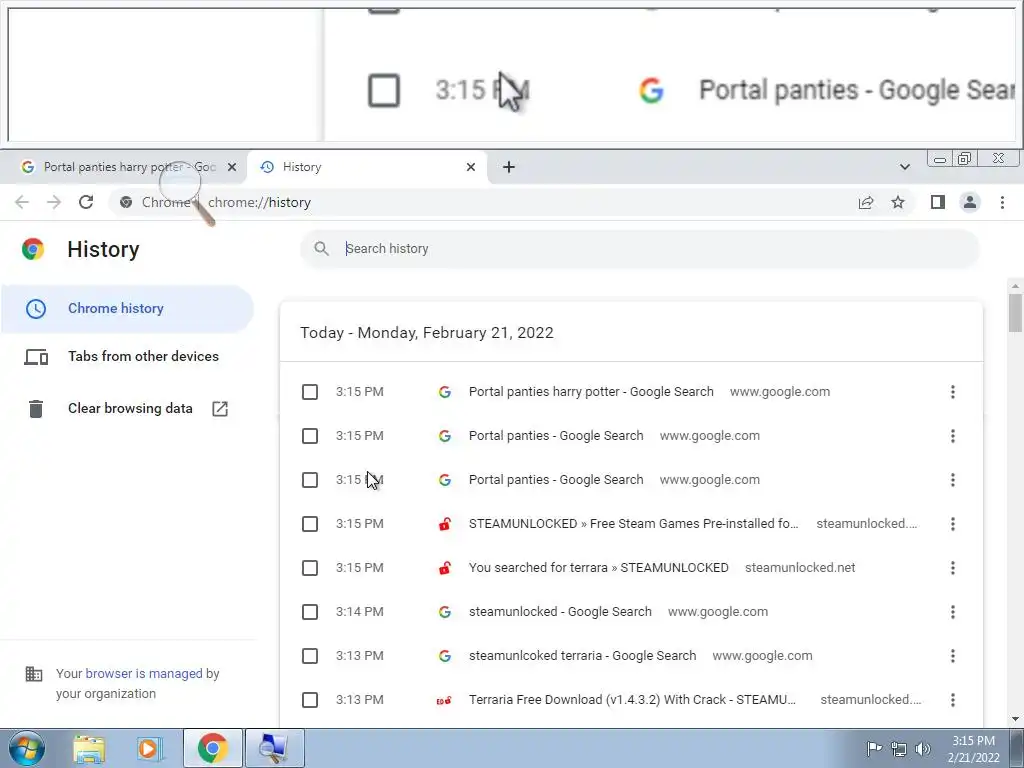The image size is (1024, 768).
Task: Open the first 'Portal panties - Google Search' history link
Action: tap(556, 436)
